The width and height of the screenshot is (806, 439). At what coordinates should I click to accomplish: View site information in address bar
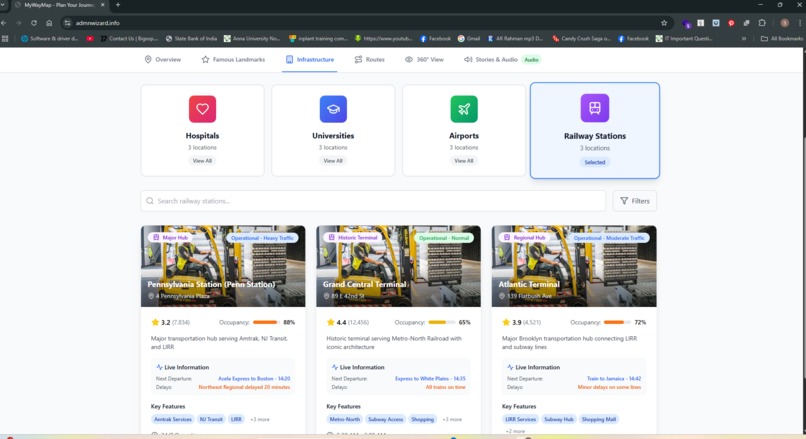pos(67,23)
